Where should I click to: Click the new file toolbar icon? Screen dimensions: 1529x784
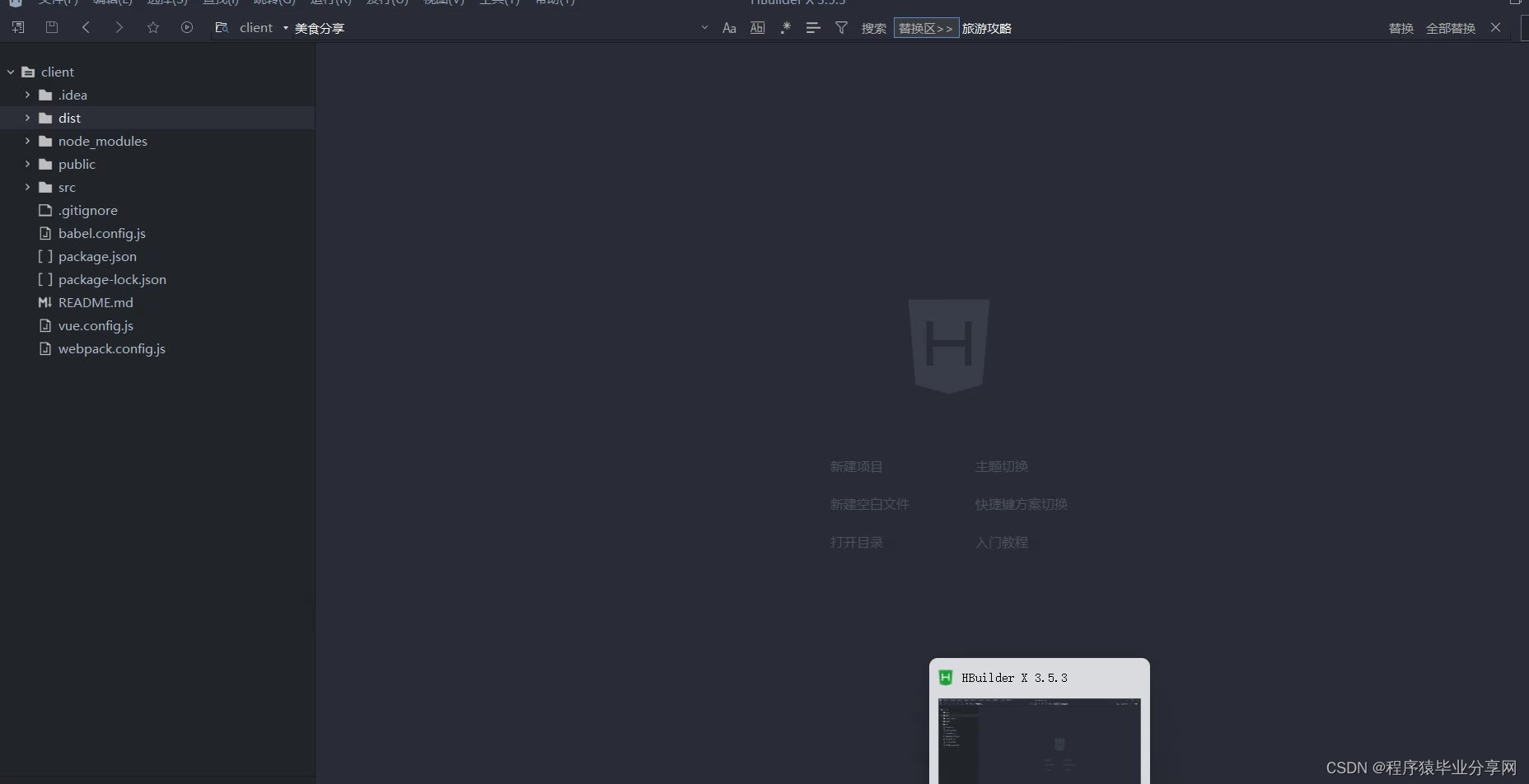(x=18, y=27)
